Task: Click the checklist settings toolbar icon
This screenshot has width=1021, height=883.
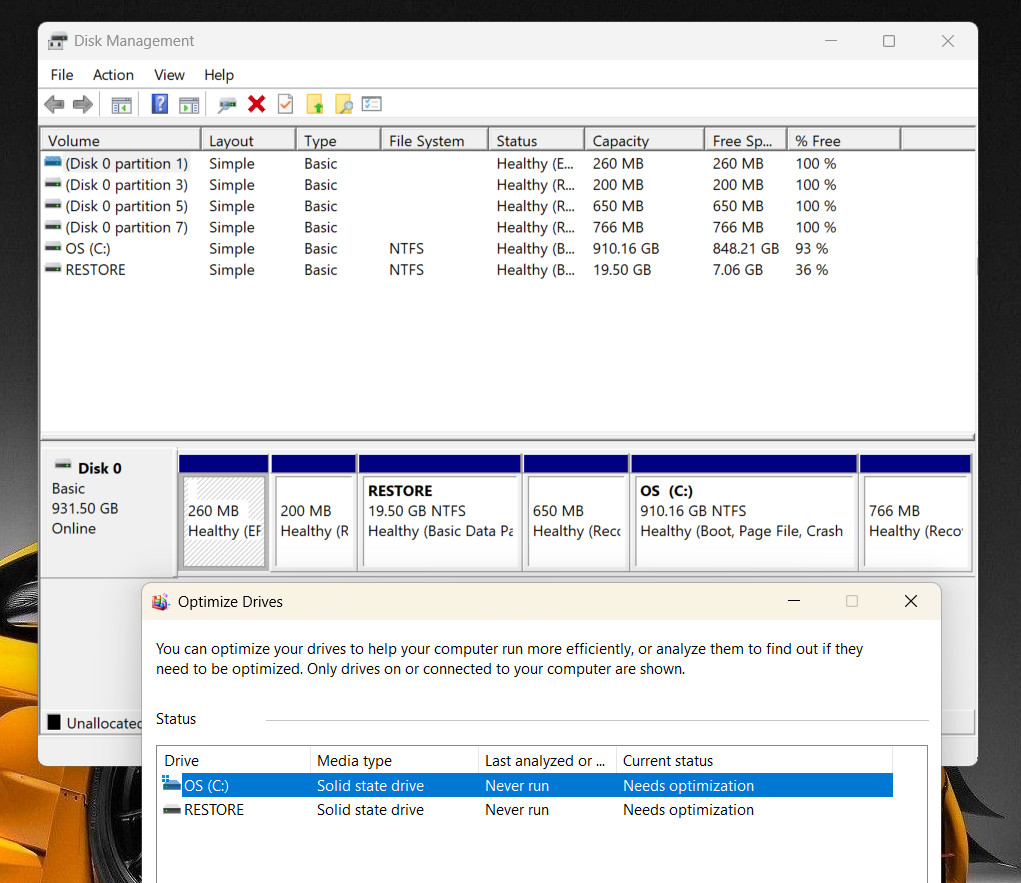Action: point(372,104)
